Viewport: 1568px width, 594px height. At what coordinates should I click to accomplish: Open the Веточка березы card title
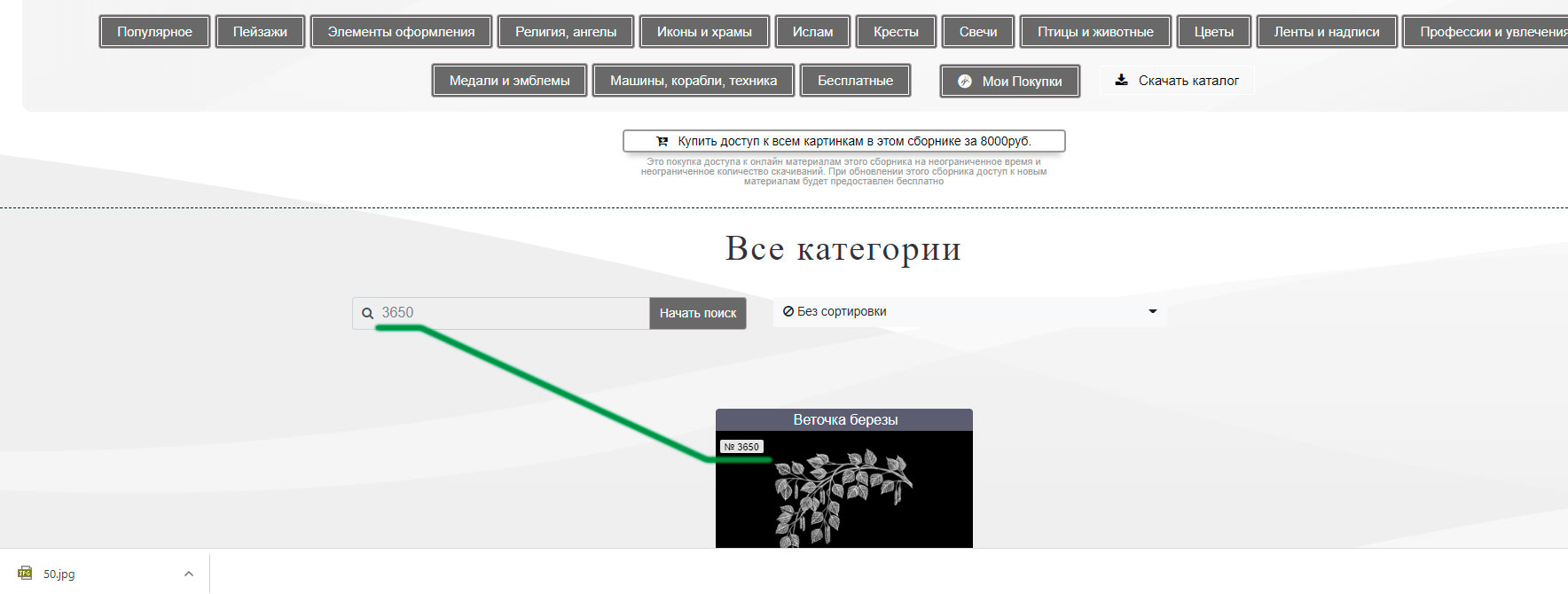pyautogui.click(x=845, y=420)
